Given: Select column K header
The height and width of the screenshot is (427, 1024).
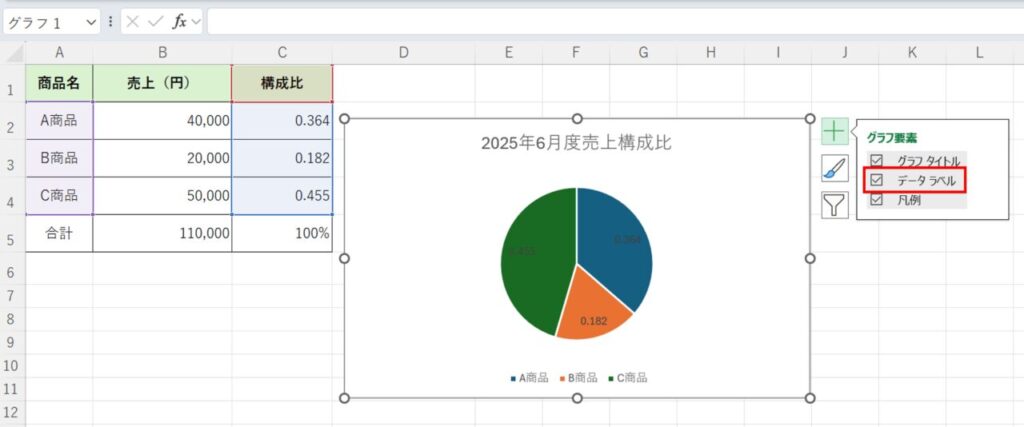Looking at the screenshot, I should click(912, 53).
